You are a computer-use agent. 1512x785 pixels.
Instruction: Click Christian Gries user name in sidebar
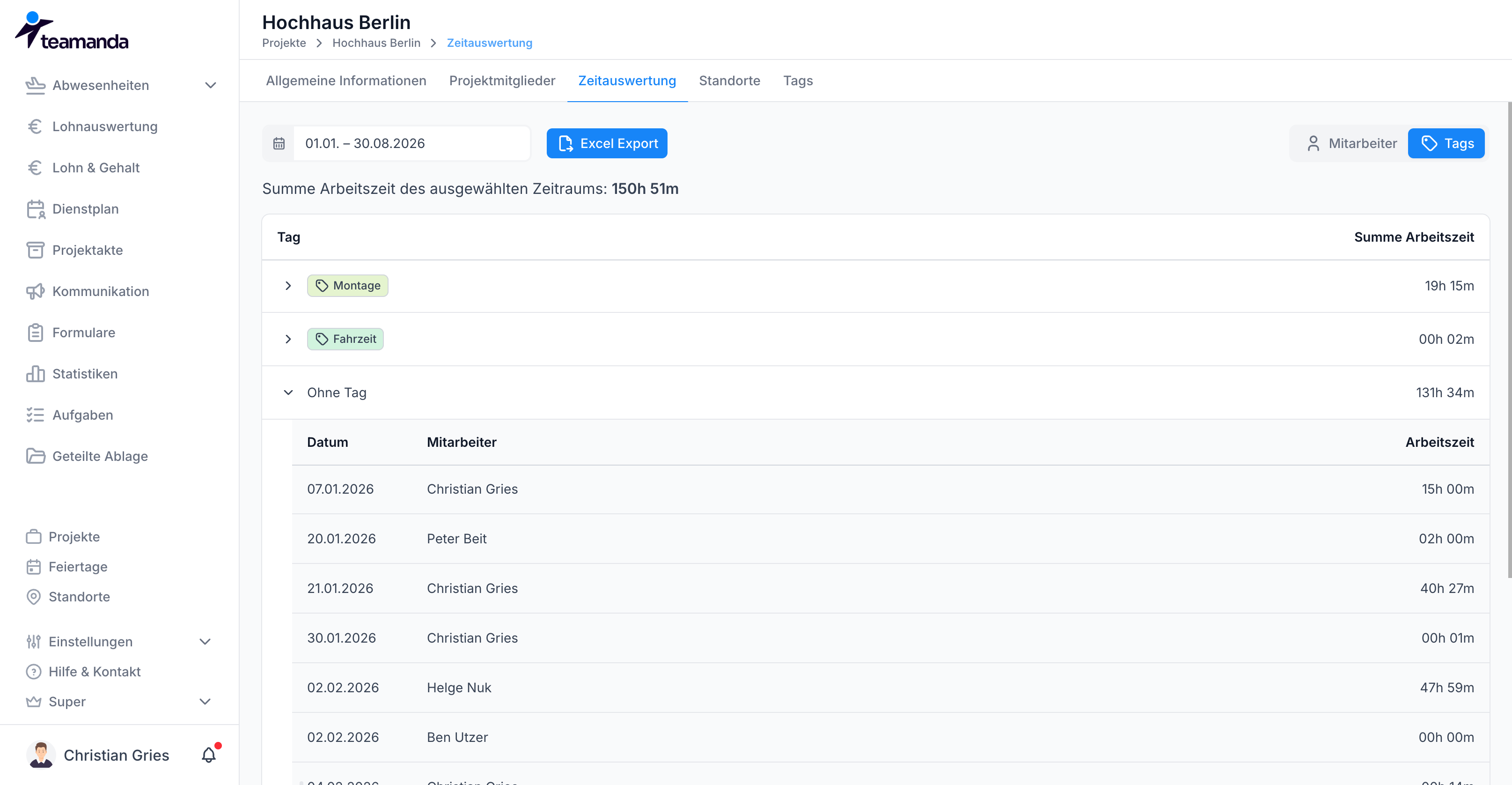click(x=116, y=755)
